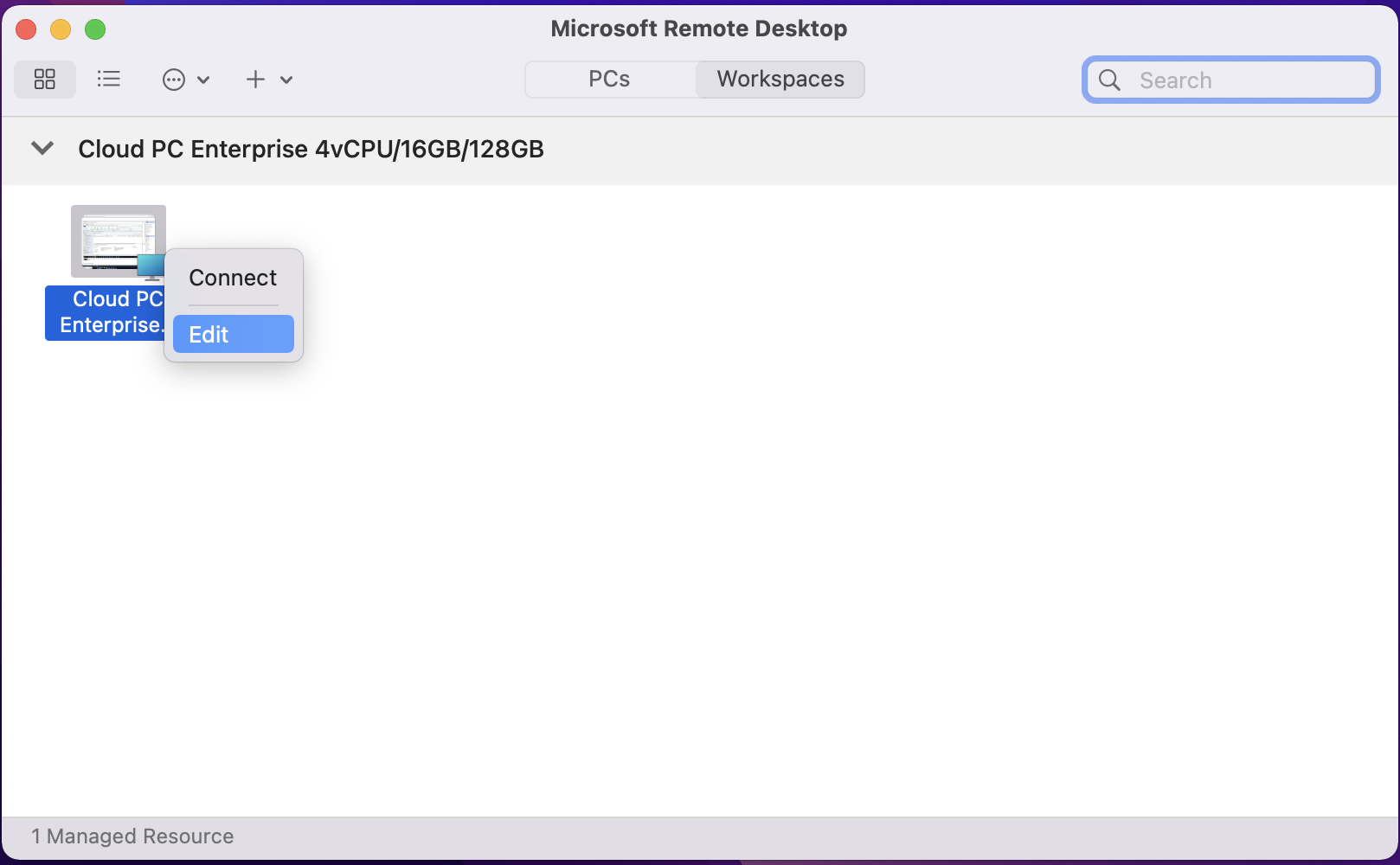The height and width of the screenshot is (865, 1400).
Task: Expand the ellipsis menu chevron
Action: [203, 80]
